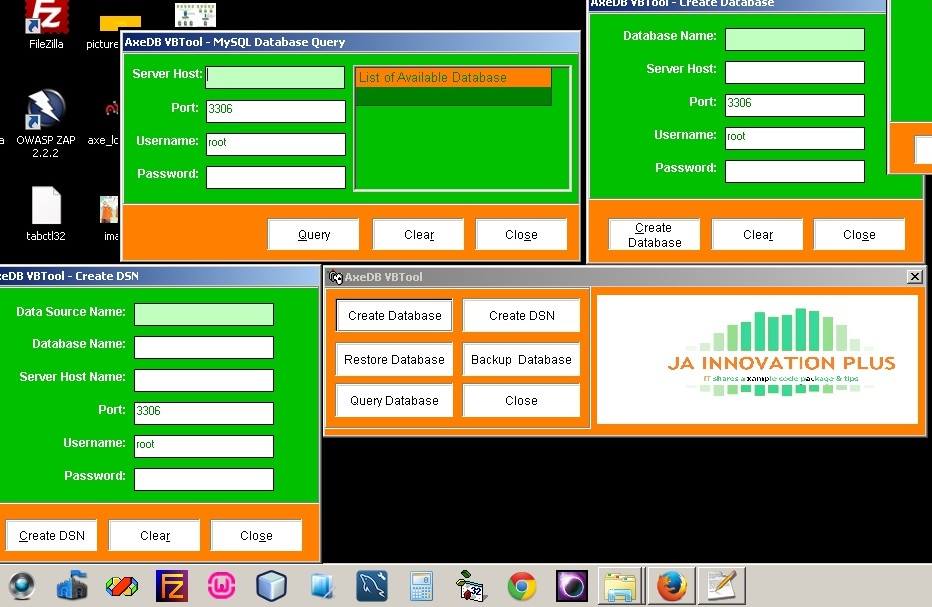This screenshot has height=607, width=932.
Task: Open File Explorer from the taskbar
Action: [621, 586]
